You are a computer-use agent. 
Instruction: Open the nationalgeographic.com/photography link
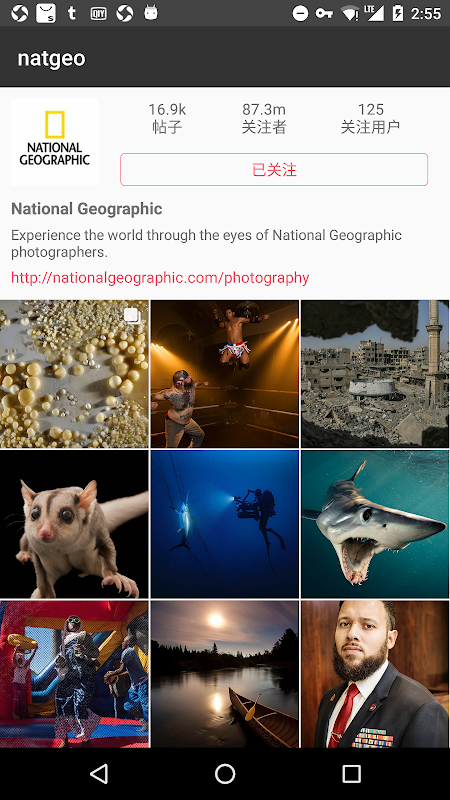[x=160, y=278]
